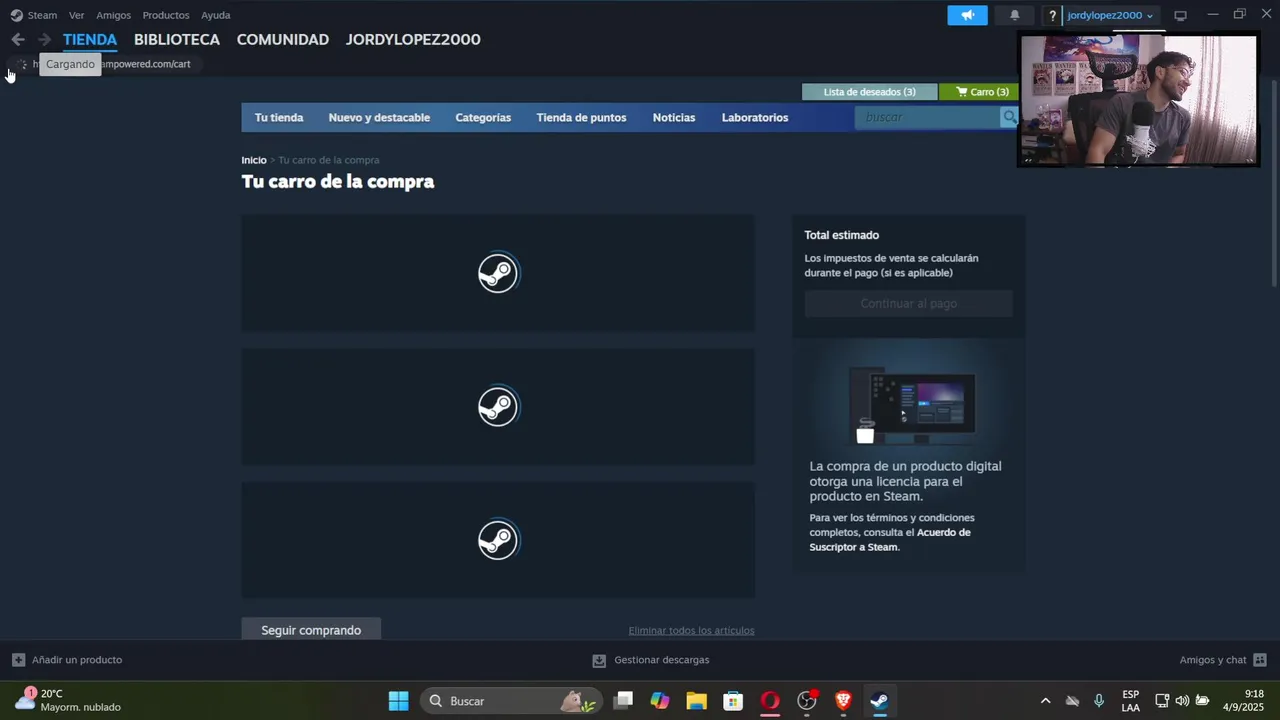The image size is (1280, 720).
Task: Open the Steam menu
Action: click(42, 15)
